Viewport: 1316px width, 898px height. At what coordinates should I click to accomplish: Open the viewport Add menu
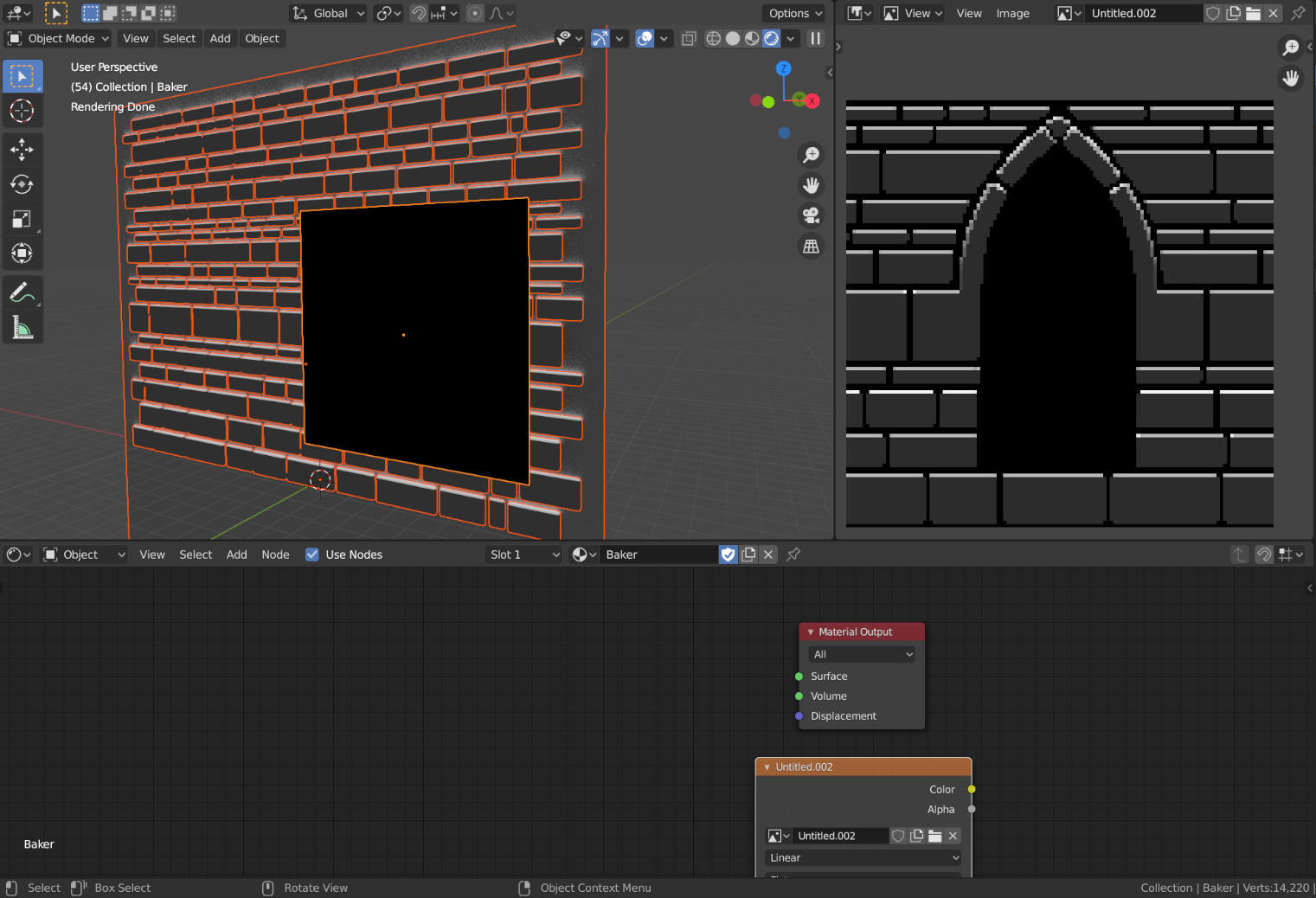(x=221, y=38)
